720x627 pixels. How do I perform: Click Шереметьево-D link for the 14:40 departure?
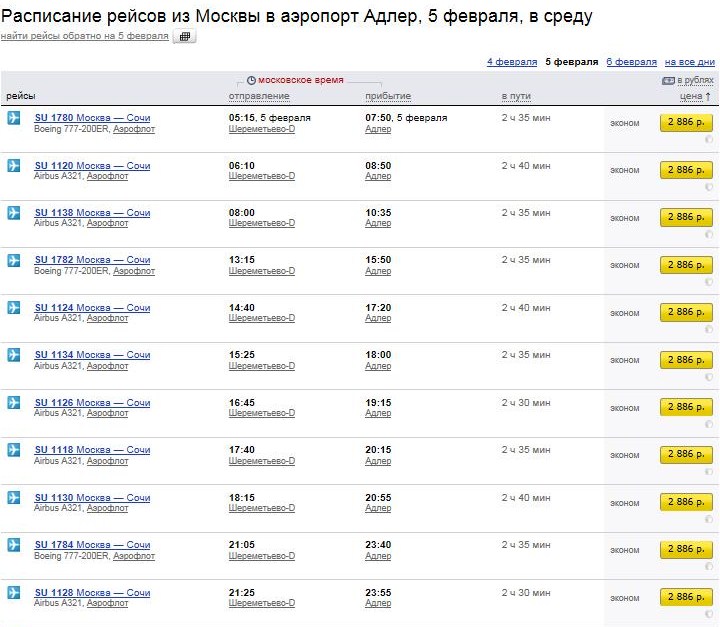coord(262,318)
